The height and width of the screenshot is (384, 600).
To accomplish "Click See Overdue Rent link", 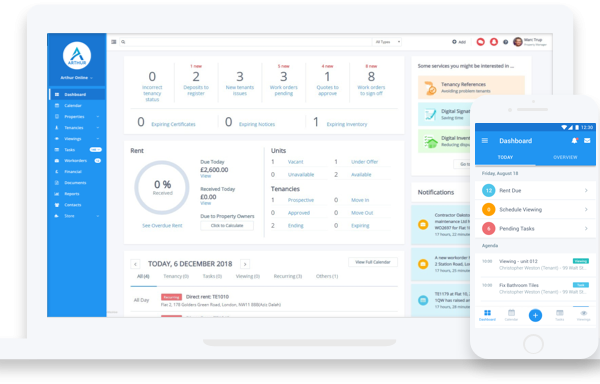I will point(162,226).
